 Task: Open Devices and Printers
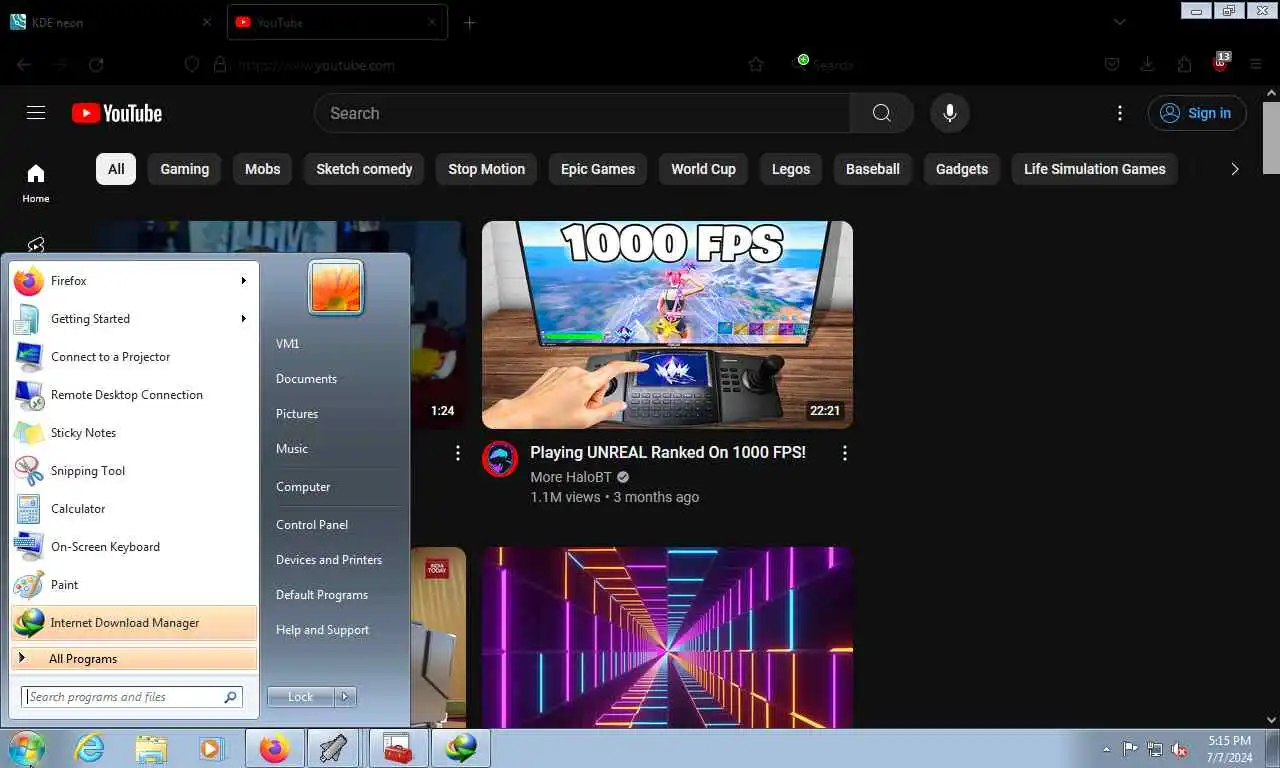[x=329, y=560]
